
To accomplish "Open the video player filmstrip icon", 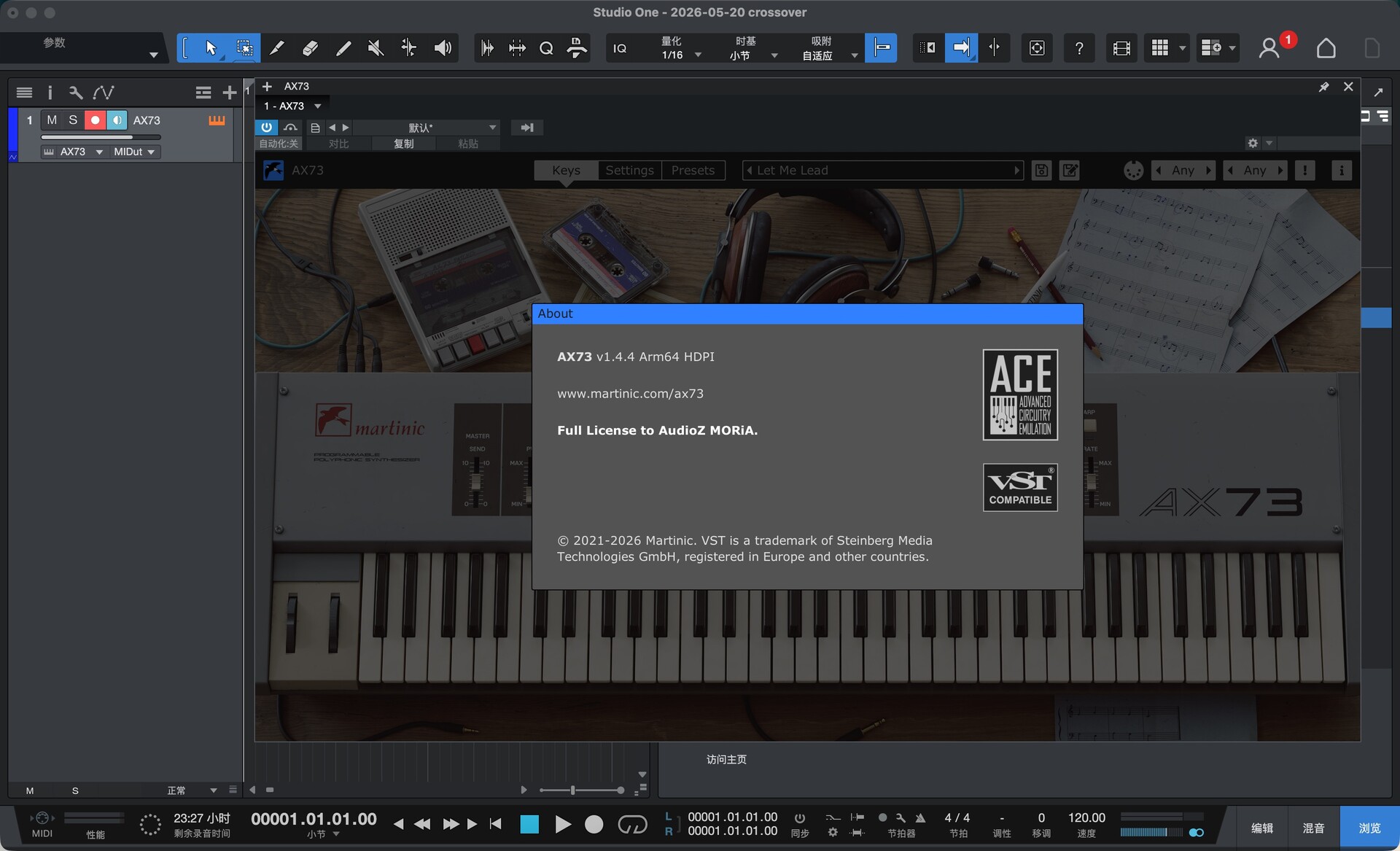I will (x=1121, y=48).
